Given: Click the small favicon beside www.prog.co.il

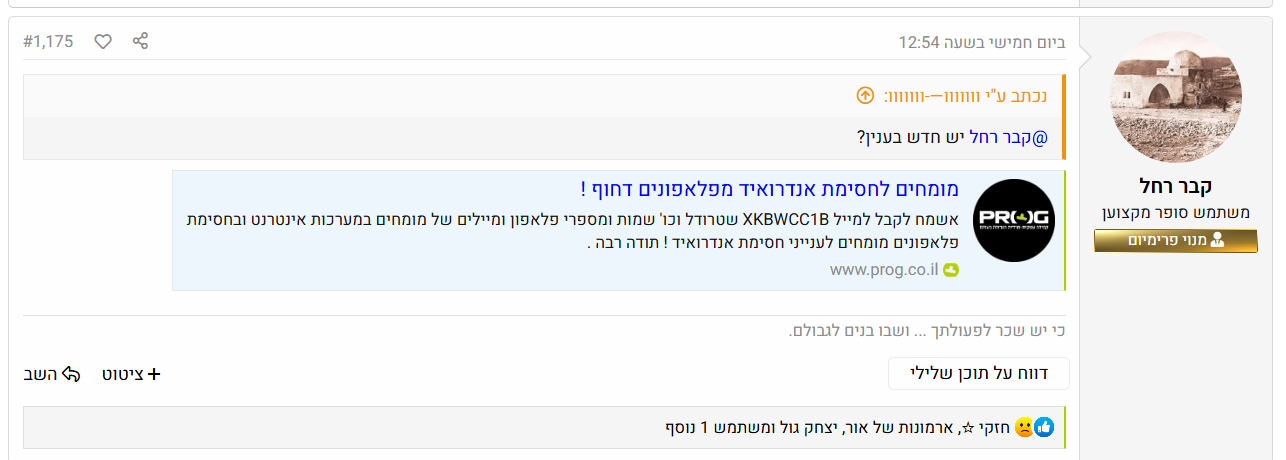Looking at the screenshot, I should pos(951,270).
